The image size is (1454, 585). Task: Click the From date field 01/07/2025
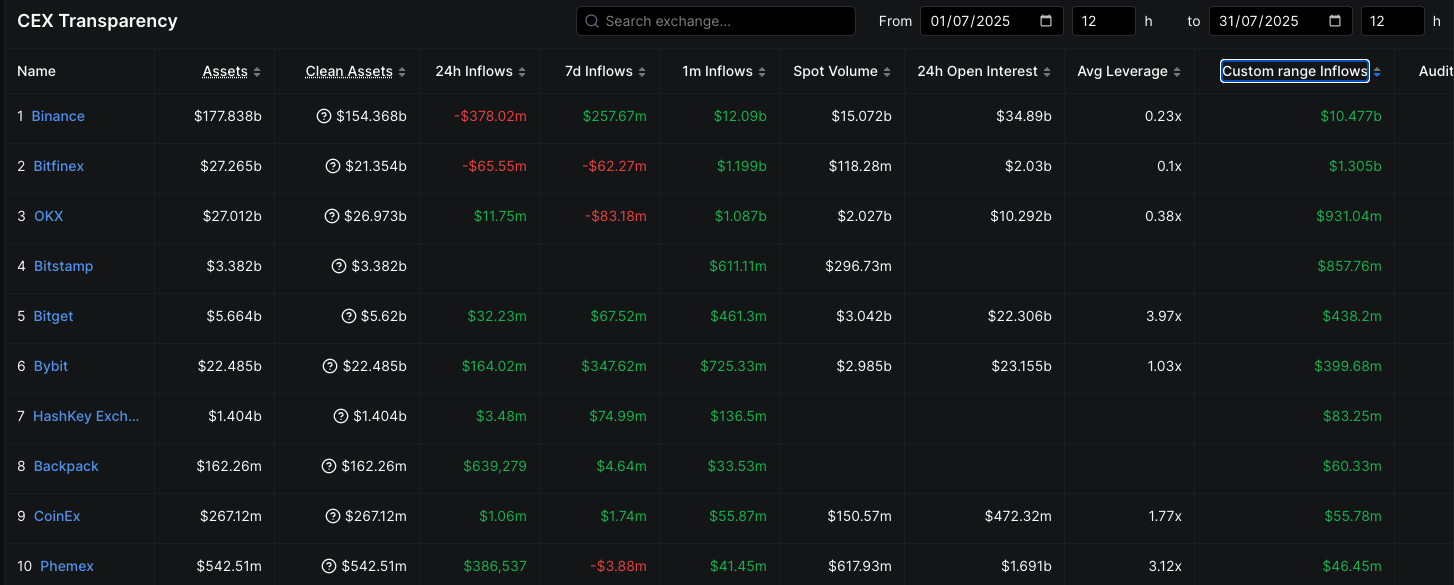992,21
